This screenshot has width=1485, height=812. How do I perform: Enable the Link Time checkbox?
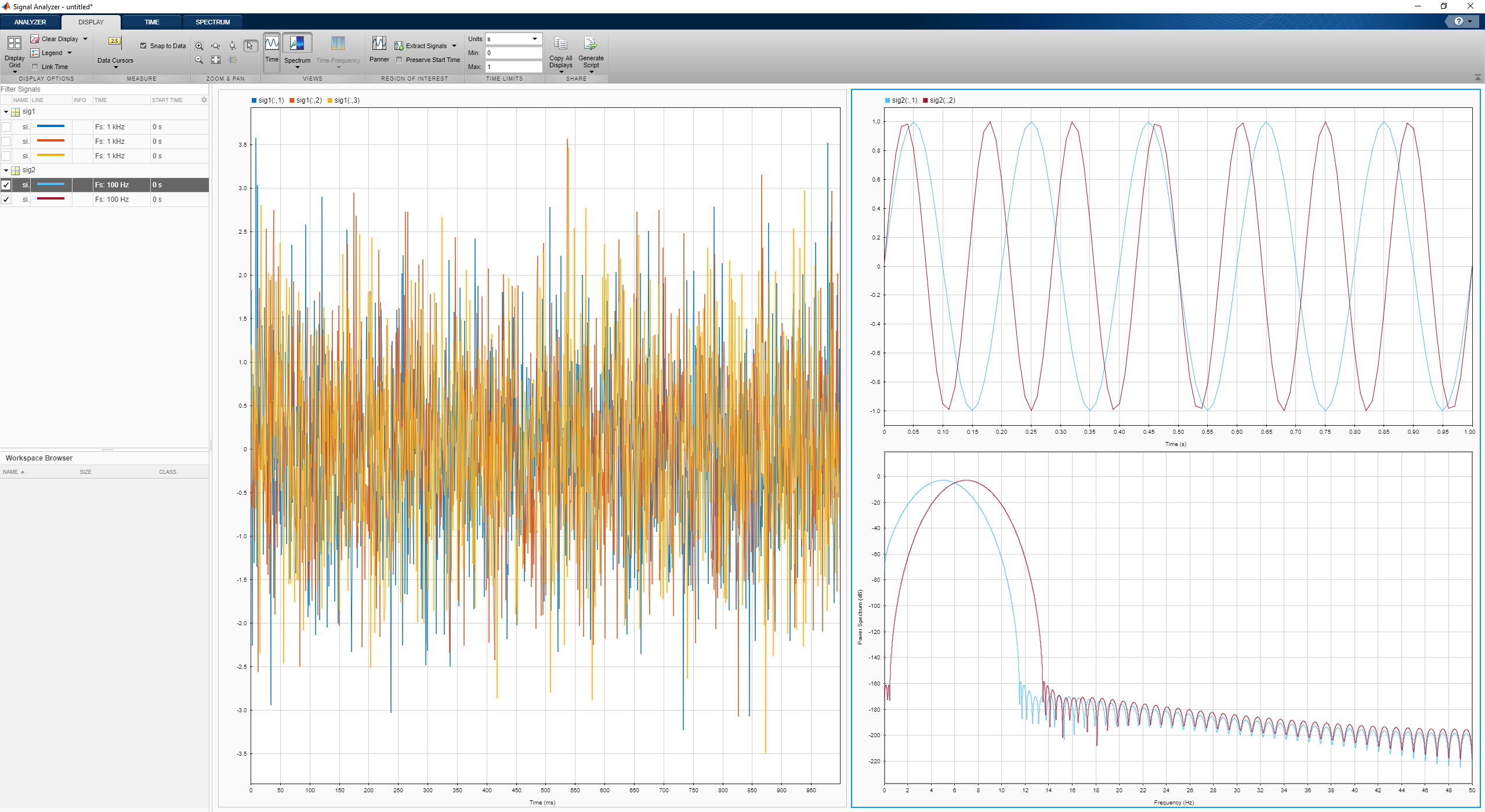(x=35, y=67)
